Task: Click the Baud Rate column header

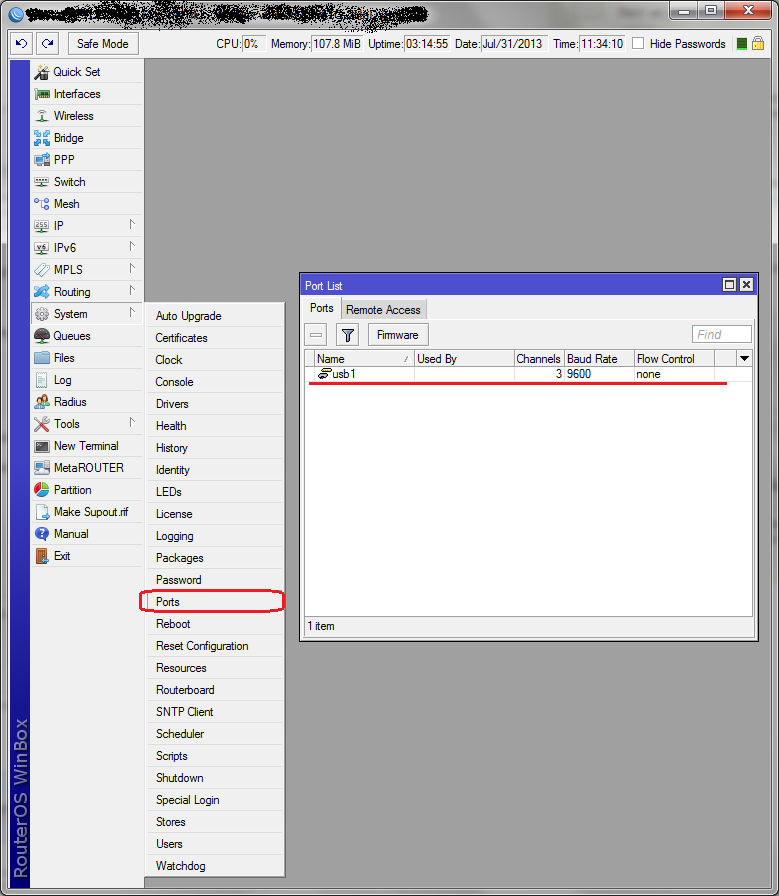Action: coord(599,359)
